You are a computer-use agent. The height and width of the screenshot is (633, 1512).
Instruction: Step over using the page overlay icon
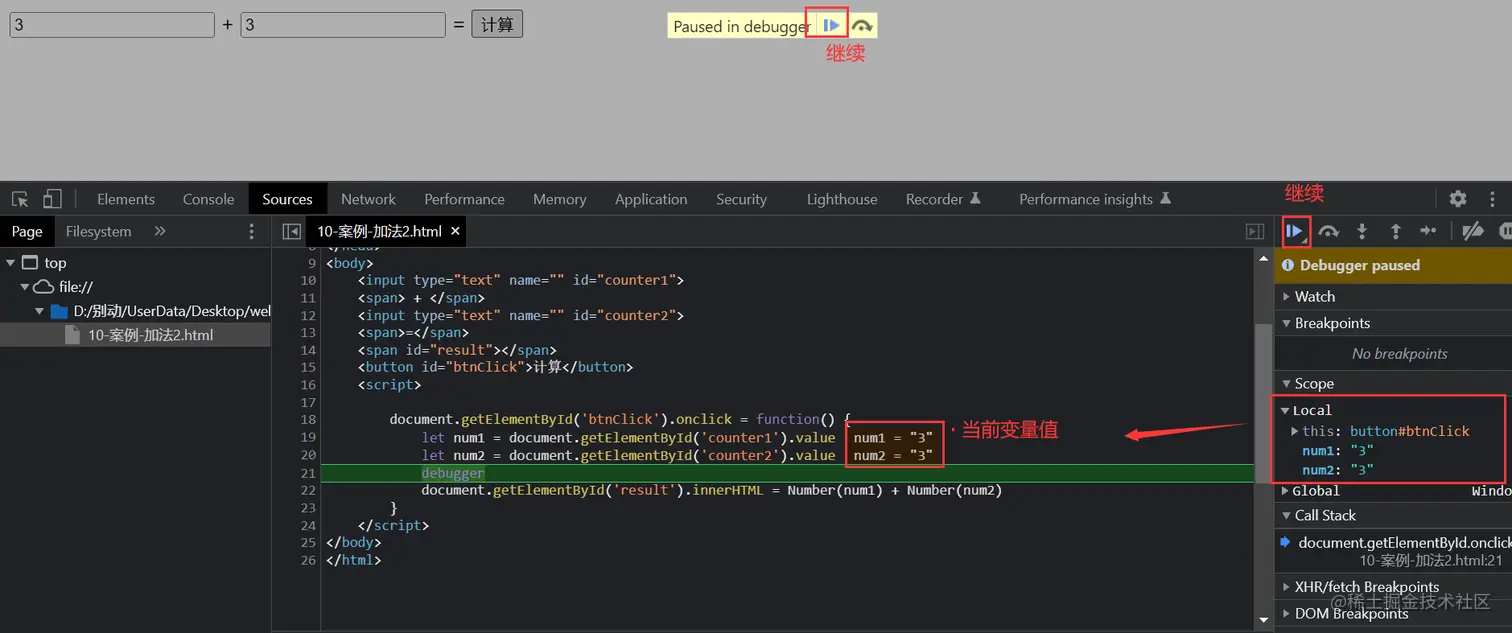(861, 26)
